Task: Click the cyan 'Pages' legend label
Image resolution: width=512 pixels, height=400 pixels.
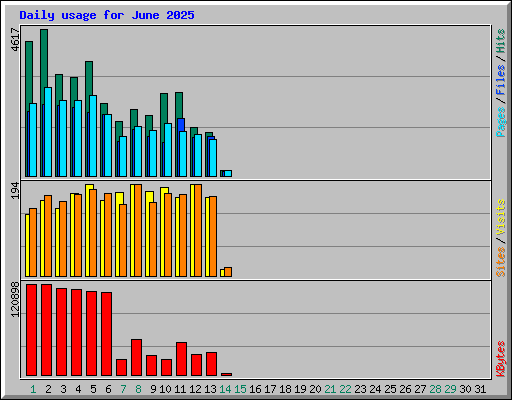Action: (501, 122)
